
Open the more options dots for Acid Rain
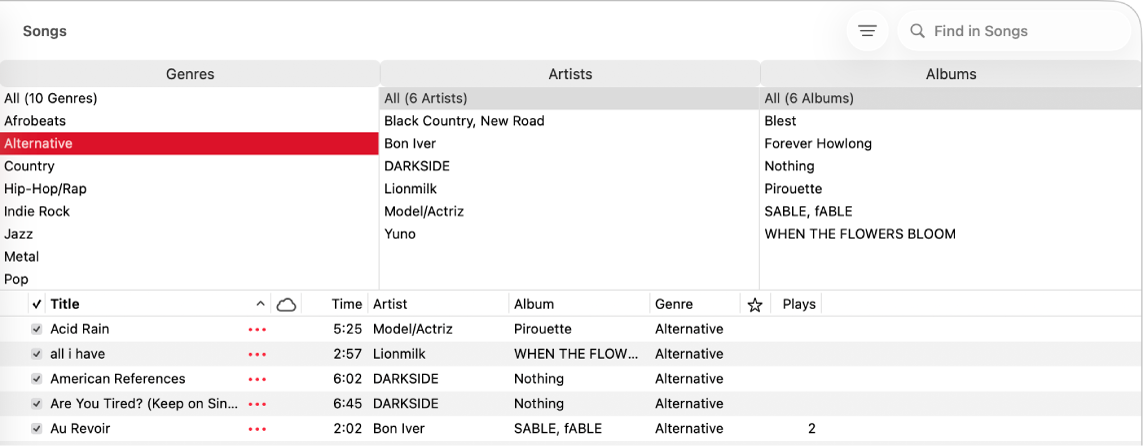coord(257,329)
